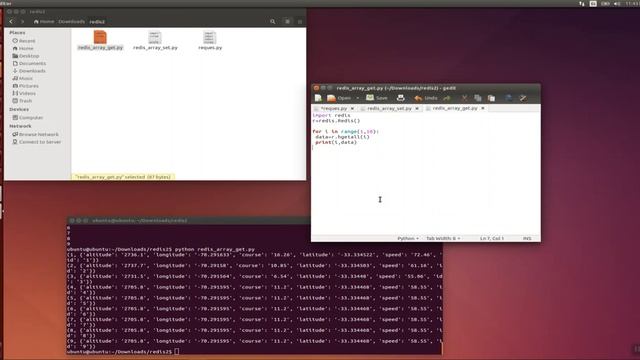
Task: Go back in the file manager
Action: click(x=11, y=22)
